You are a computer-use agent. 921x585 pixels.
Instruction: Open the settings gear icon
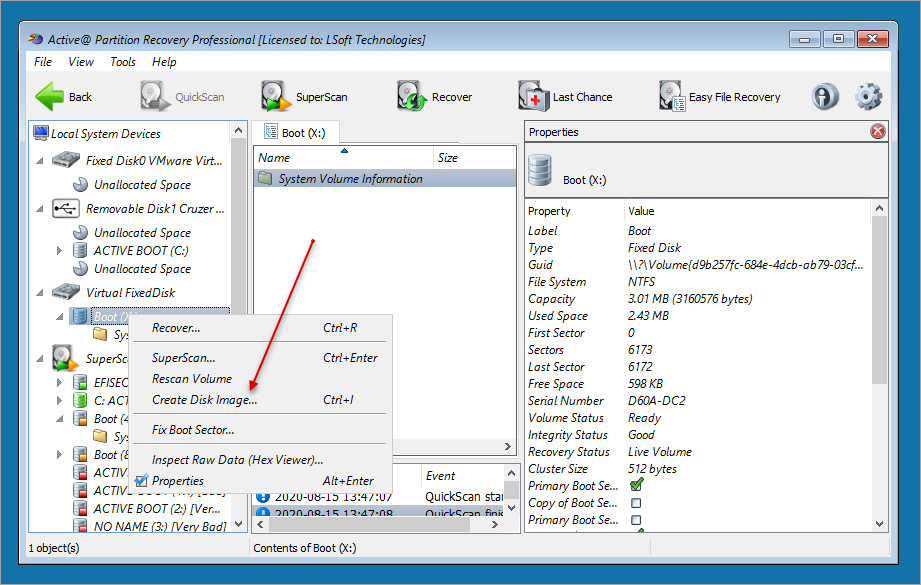pyautogui.click(x=868, y=96)
